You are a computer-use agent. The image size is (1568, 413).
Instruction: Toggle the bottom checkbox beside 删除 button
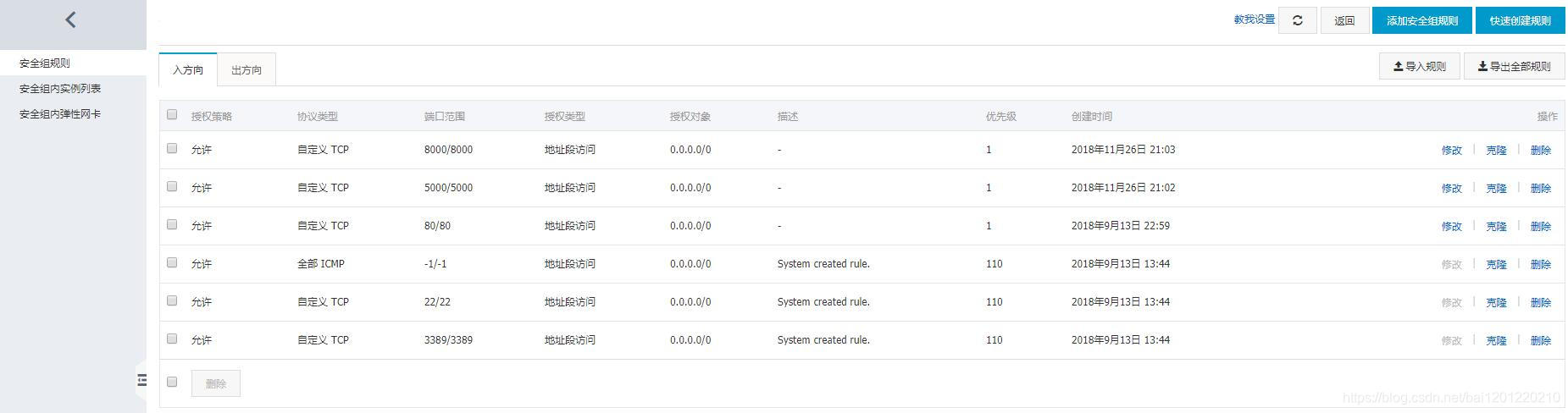(x=172, y=382)
